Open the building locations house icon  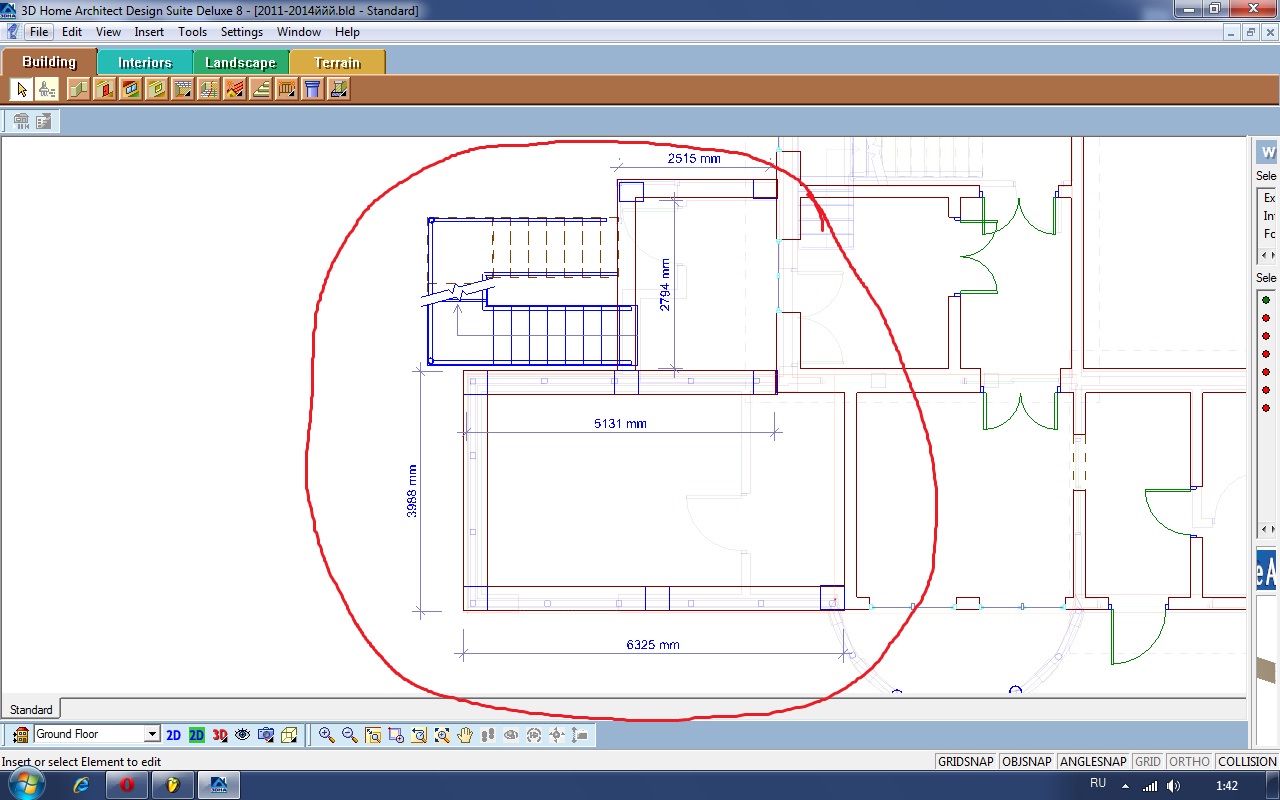[21, 735]
